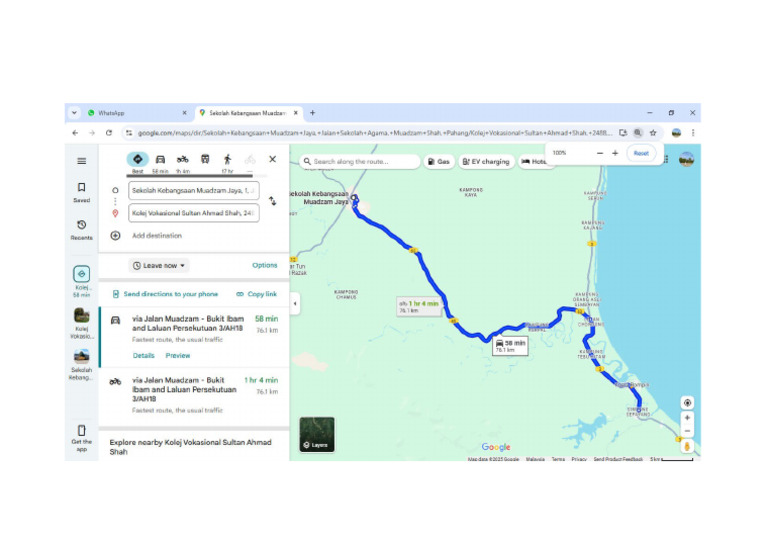Screen dimensions: 768x543
Task: Increase browser zoom with plus
Action: (615, 153)
